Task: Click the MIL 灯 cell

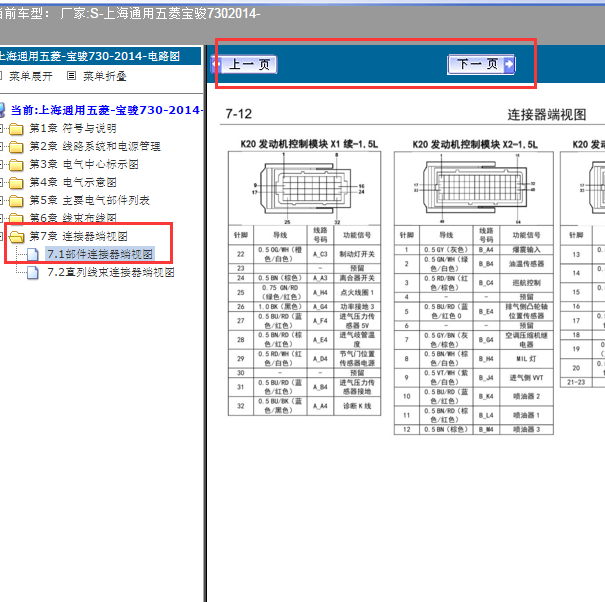Action: point(526,358)
